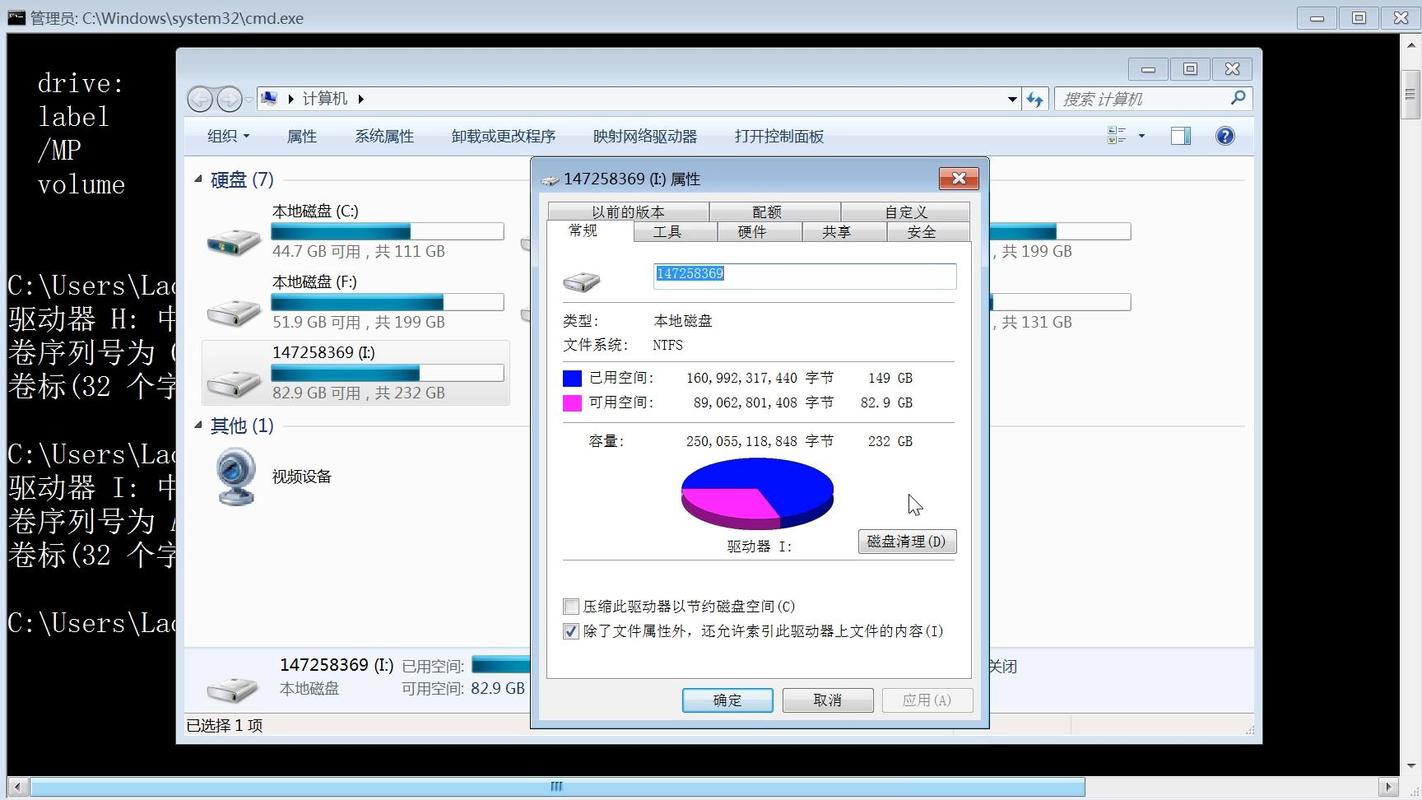Click the drive icon beside the label field
Viewport: 1422px width, 800px height.
coord(581,281)
